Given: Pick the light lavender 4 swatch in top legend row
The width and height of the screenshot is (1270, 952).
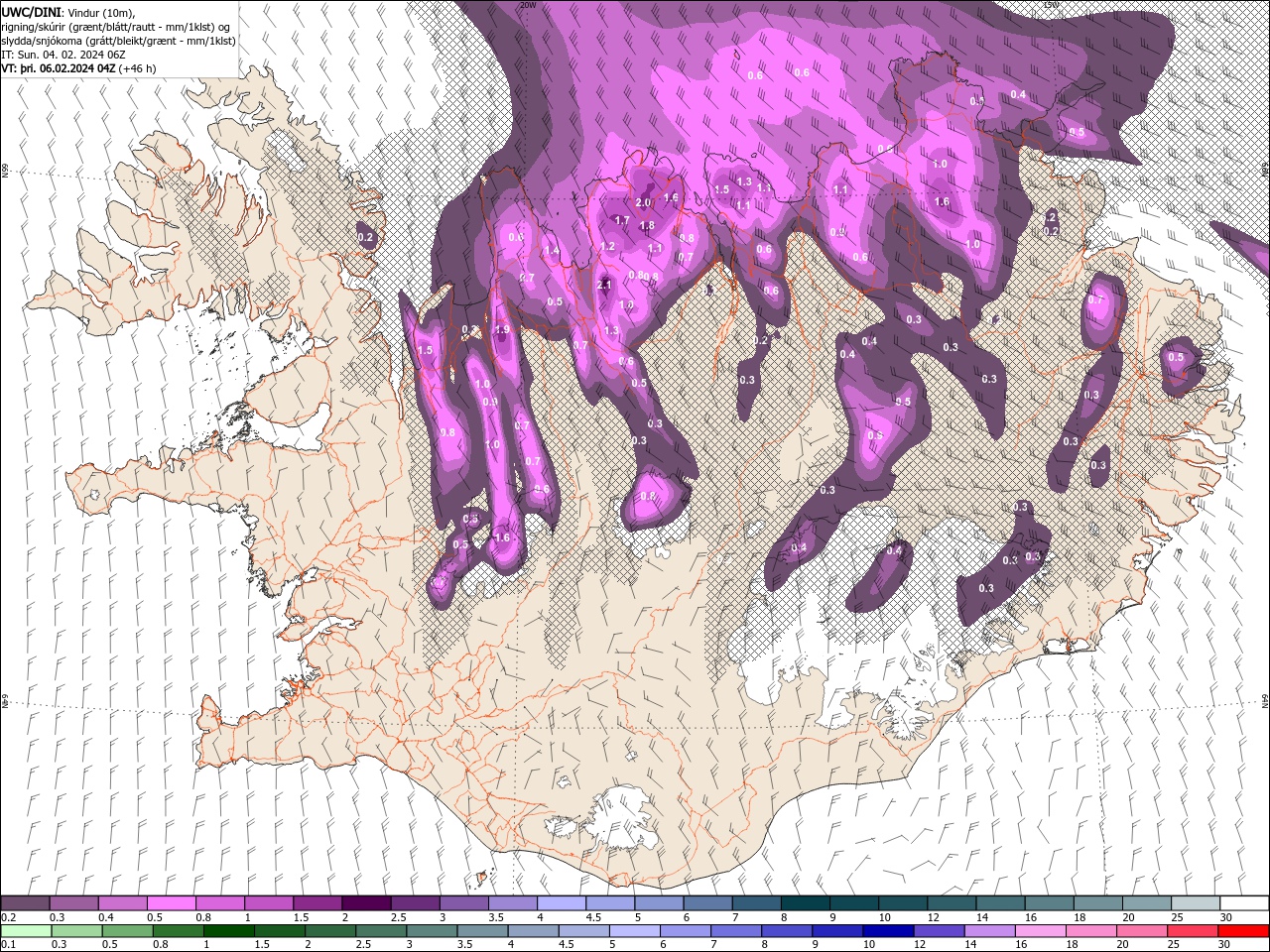Looking at the screenshot, I should click(561, 903).
